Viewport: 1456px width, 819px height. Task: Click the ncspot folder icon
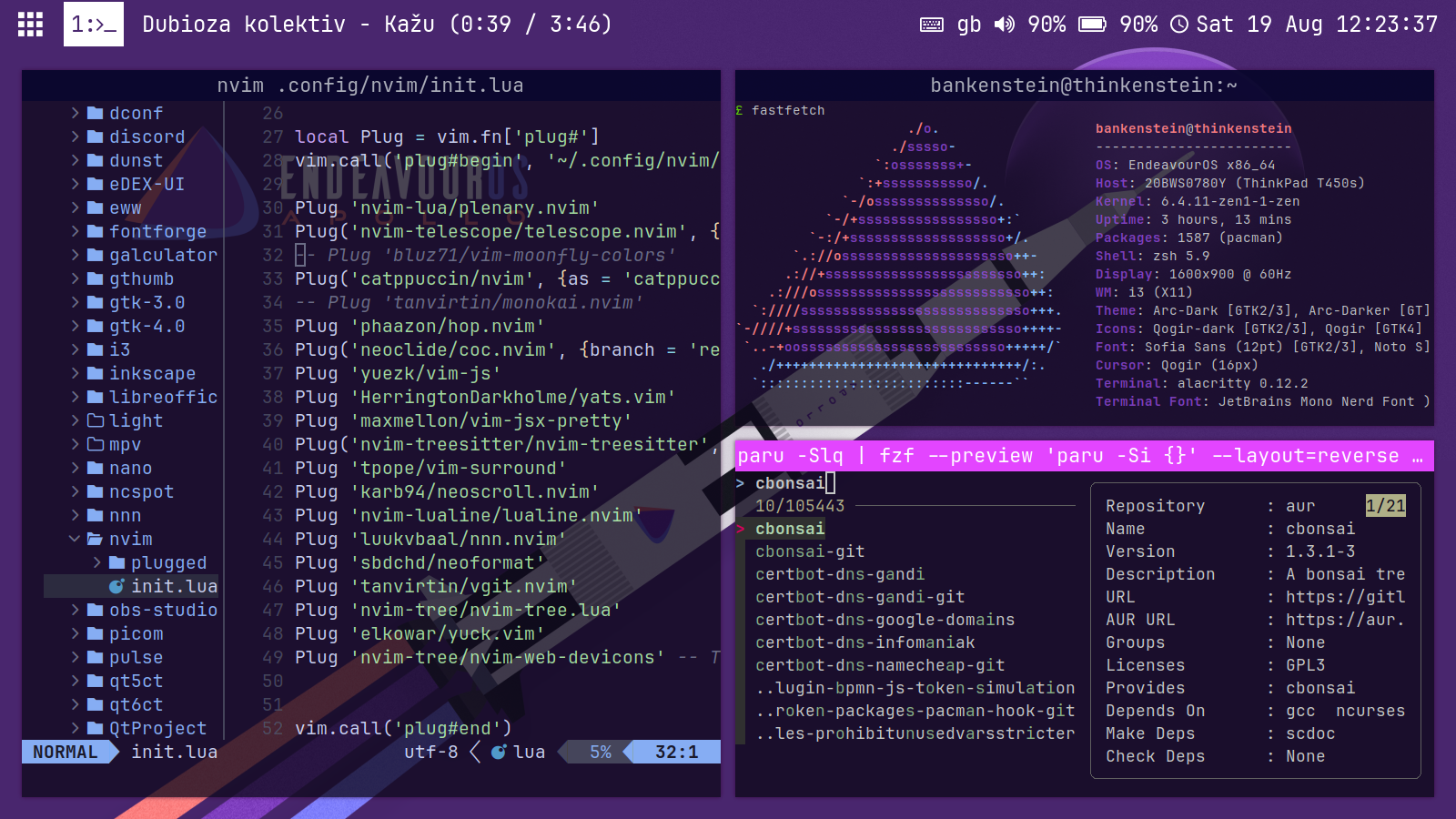[x=96, y=491]
